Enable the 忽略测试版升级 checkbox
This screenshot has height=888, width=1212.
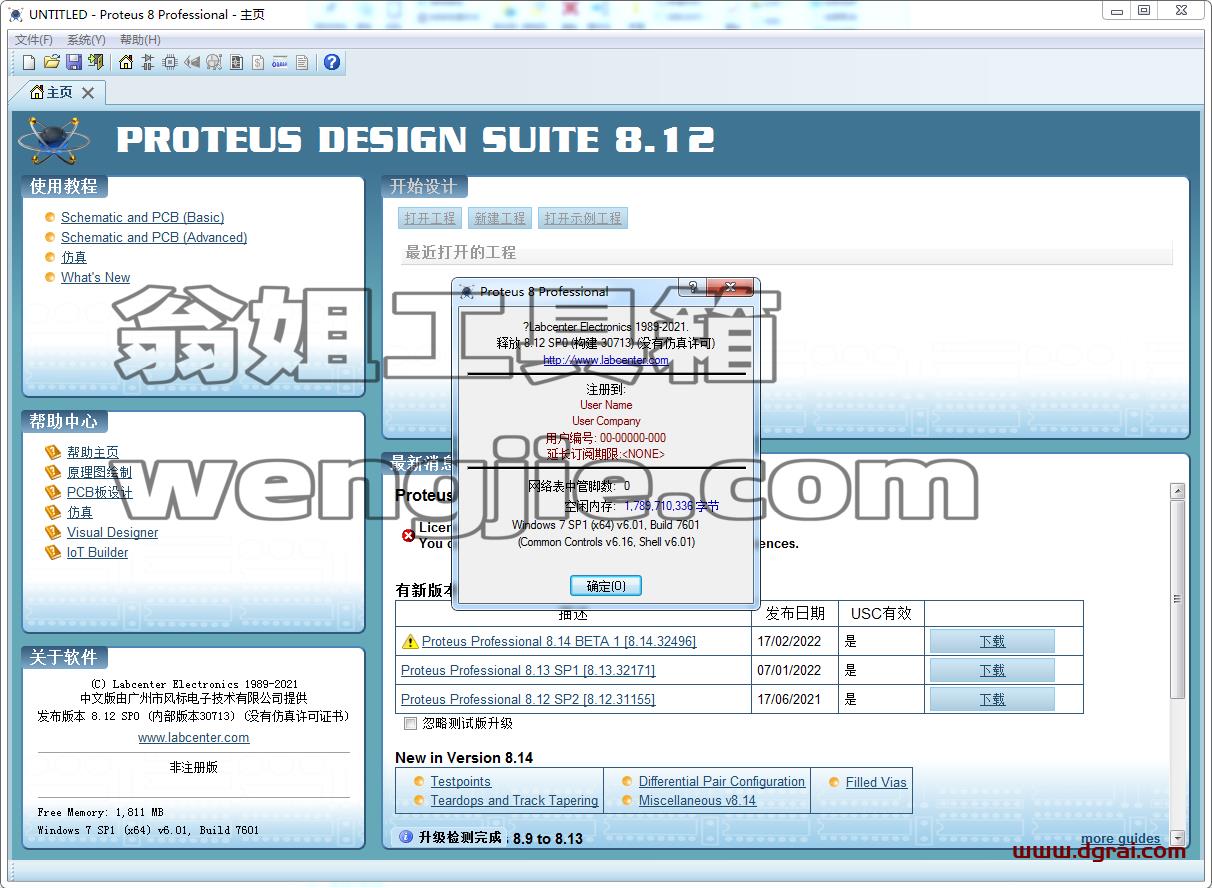tap(410, 723)
